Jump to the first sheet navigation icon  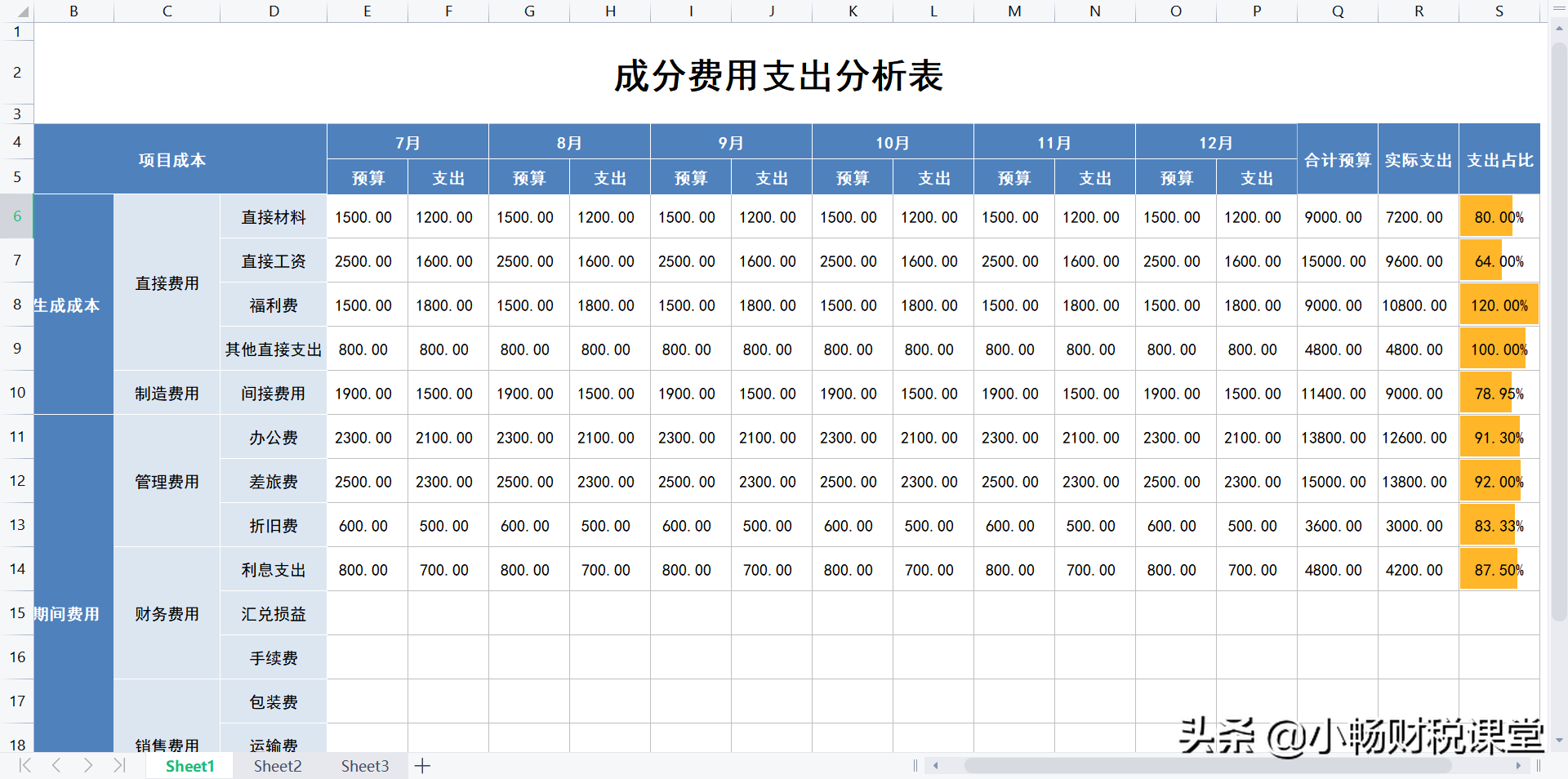pyautogui.click(x=24, y=766)
